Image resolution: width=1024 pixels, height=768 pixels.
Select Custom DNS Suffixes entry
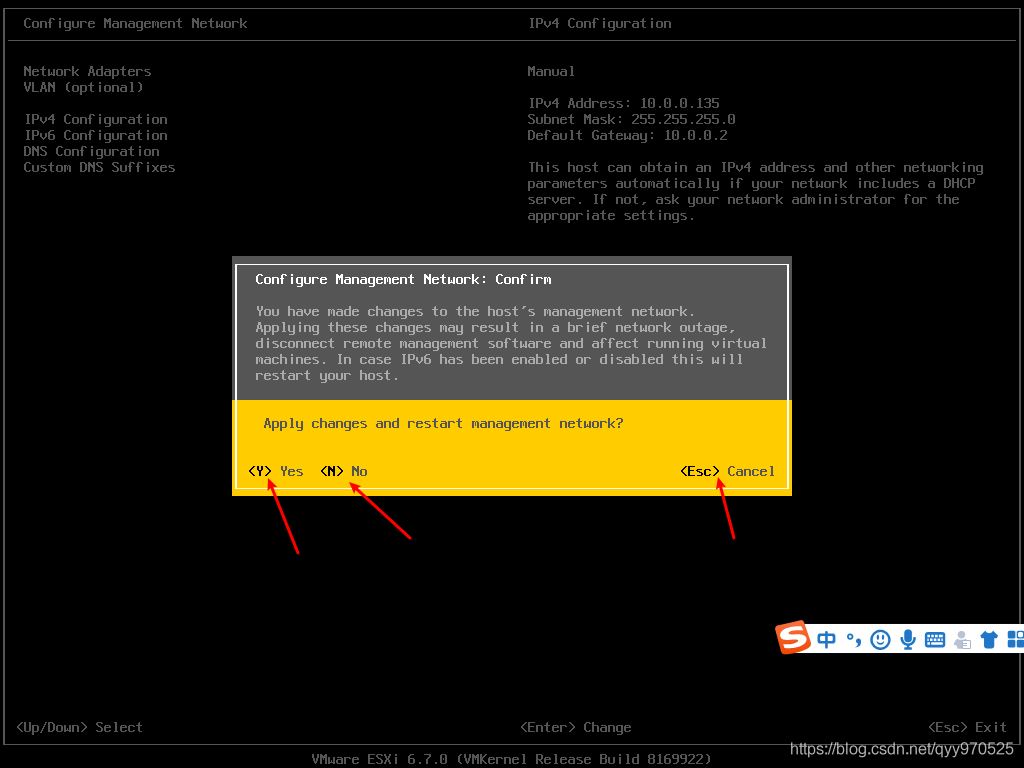(x=99, y=167)
